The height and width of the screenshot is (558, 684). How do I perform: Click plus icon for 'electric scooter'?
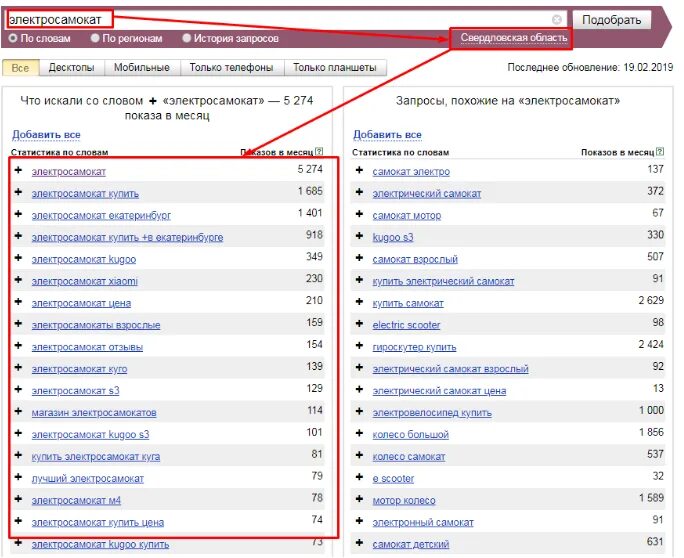click(x=359, y=323)
